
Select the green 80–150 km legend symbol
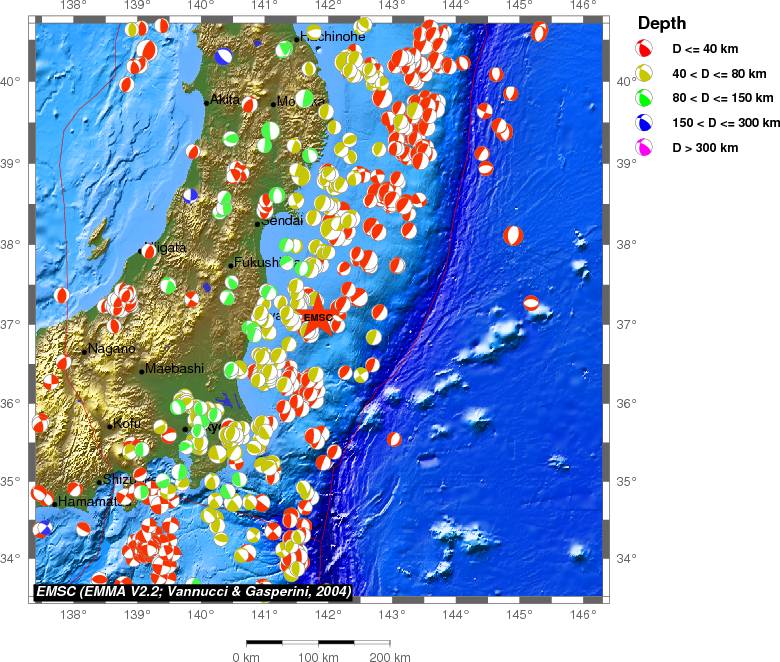646,98
